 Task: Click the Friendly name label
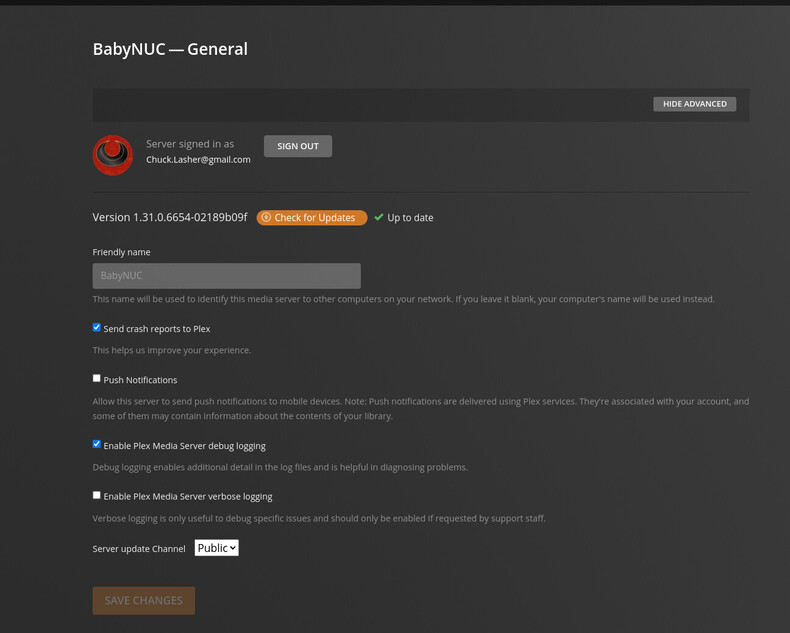click(121, 252)
